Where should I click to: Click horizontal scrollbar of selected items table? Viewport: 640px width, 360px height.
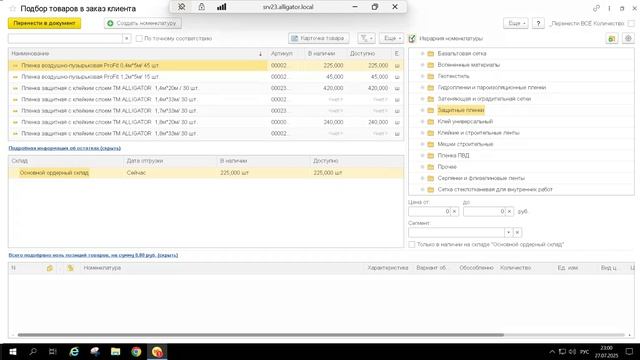pos(261,335)
